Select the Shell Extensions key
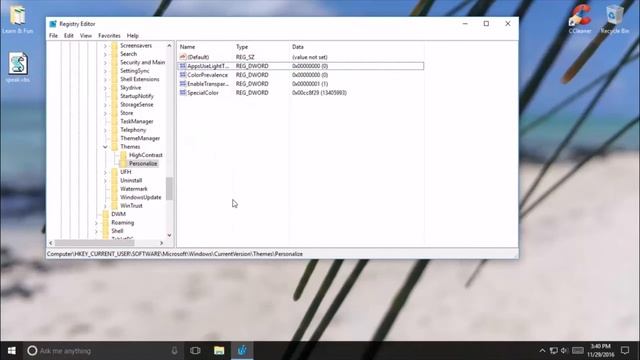Image resolution: width=640 pixels, height=360 pixels. 140,79
